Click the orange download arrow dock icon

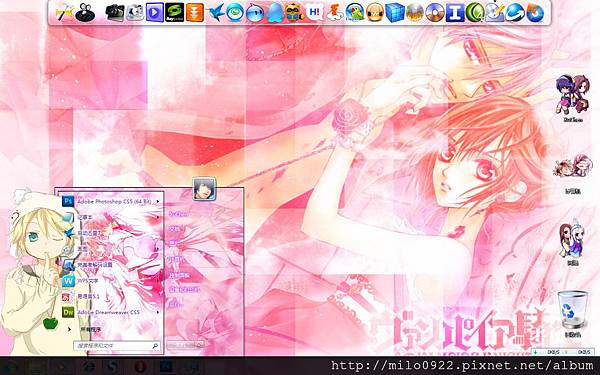click(x=195, y=13)
